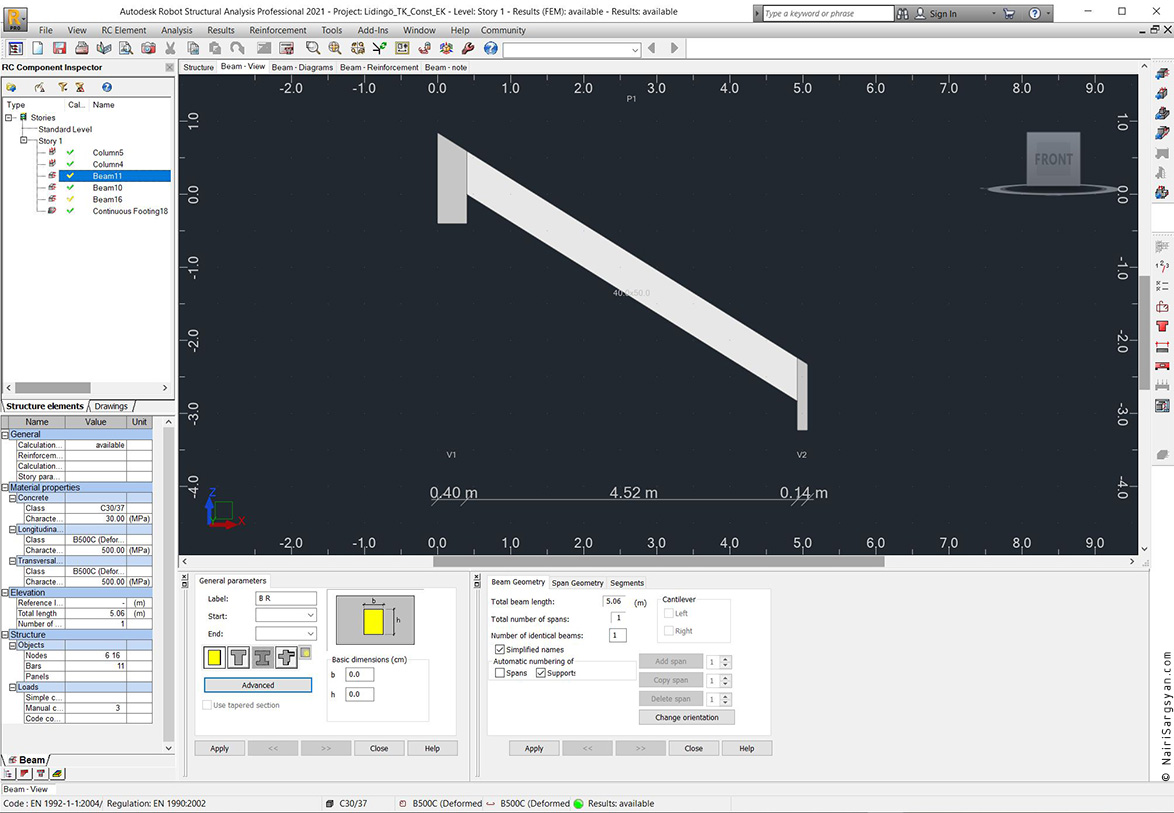The height and width of the screenshot is (813, 1174).
Task: Click the FRONT view cube
Action: click(1053, 159)
